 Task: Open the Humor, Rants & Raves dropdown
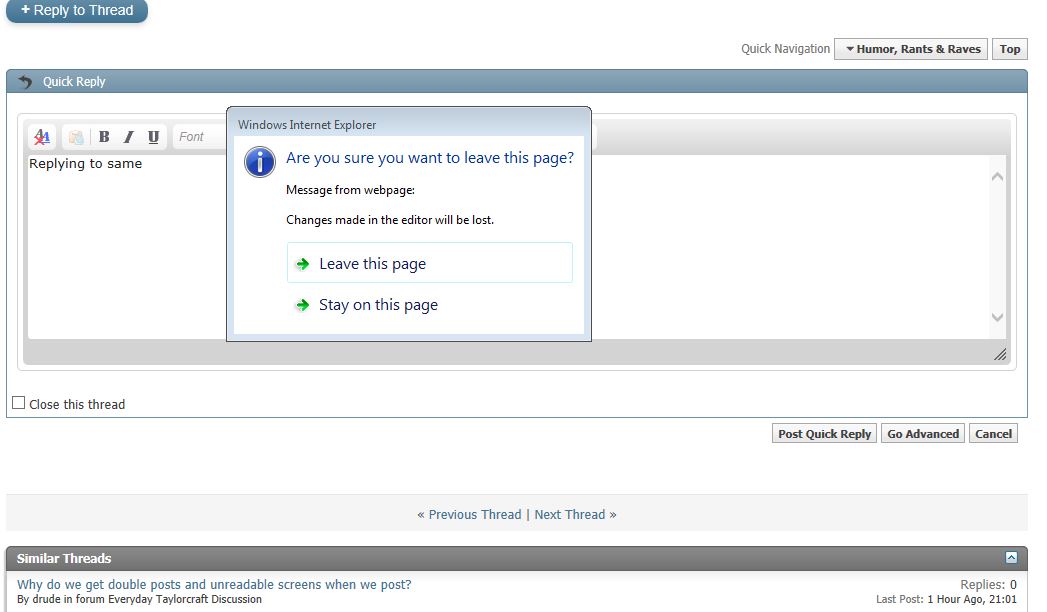[911, 49]
